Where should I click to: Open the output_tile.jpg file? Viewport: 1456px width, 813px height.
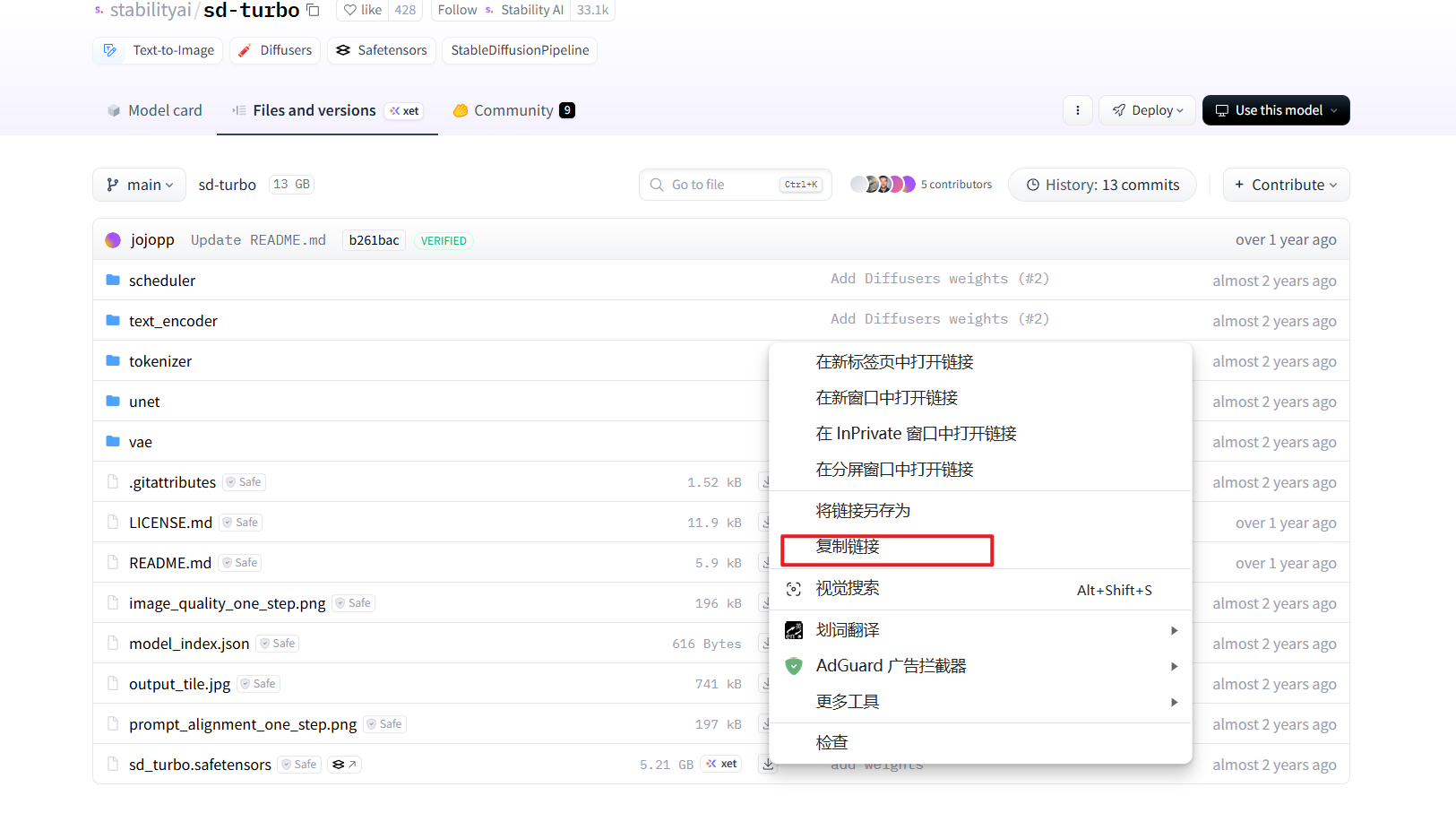[x=179, y=684]
